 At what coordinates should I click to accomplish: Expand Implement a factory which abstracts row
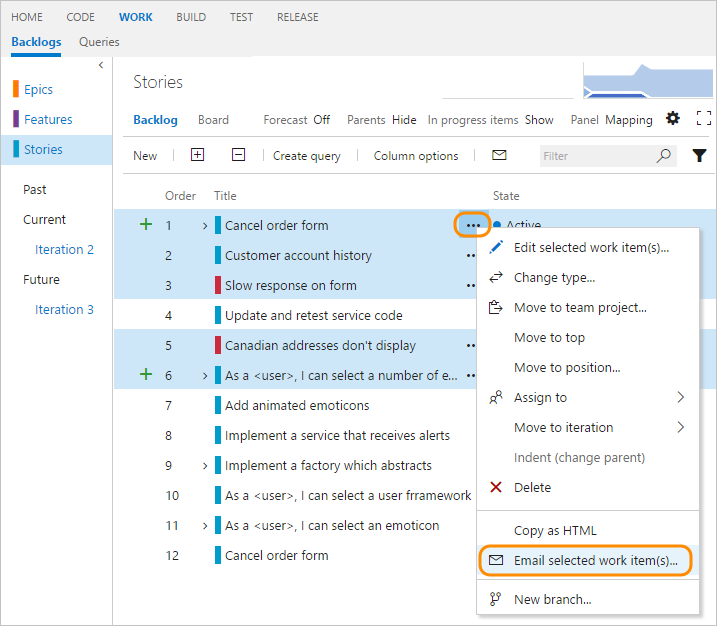point(205,465)
